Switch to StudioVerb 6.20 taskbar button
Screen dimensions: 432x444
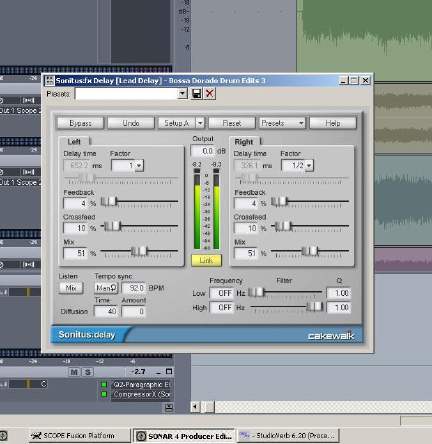(288, 435)
